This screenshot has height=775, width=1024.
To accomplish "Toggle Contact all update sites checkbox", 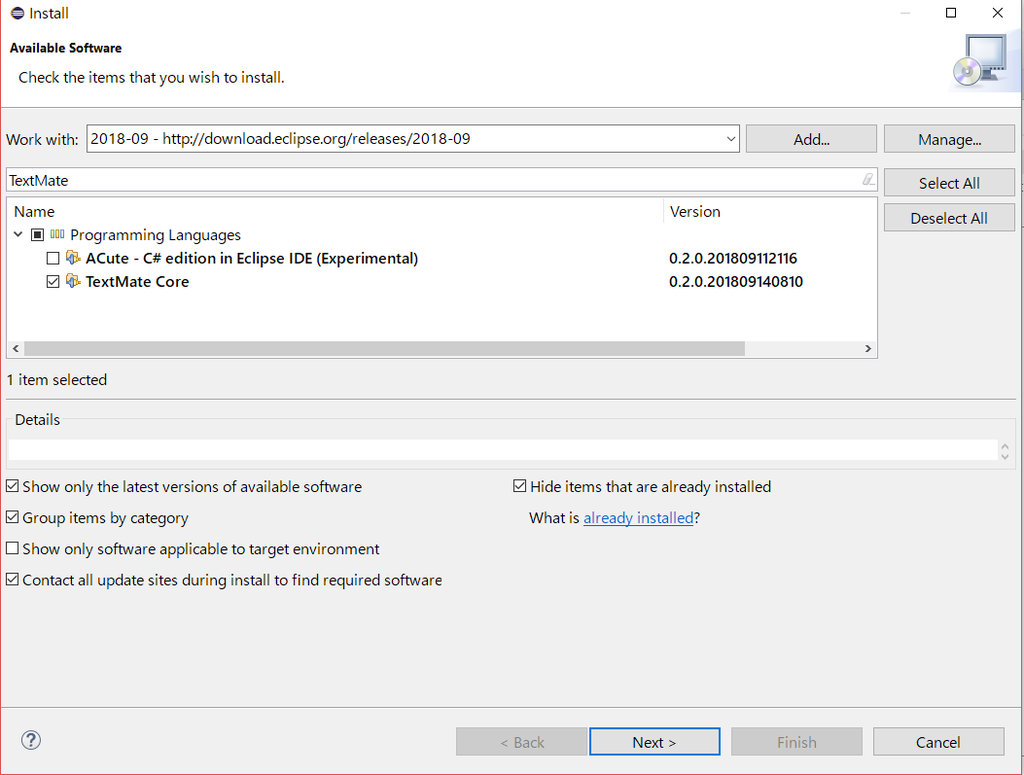I will [x=12, y=580].
